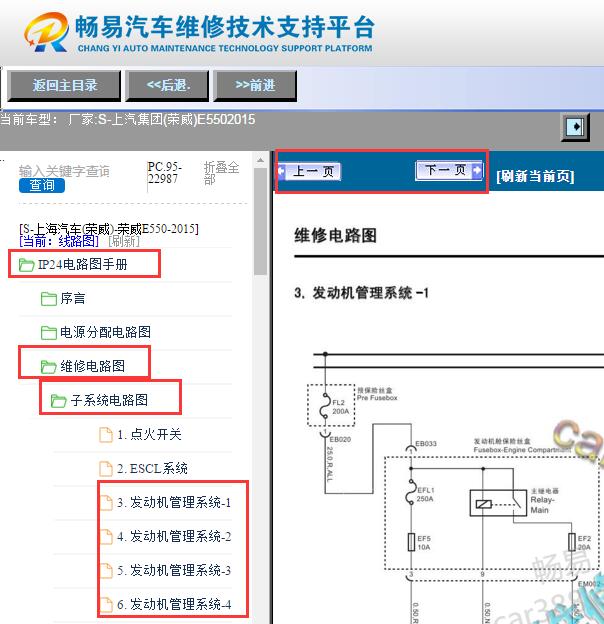The height and width of the screenshot is (624, 604).
Task: Click the sidebar scrollbar thumb
Action: (x=261, y=221)
